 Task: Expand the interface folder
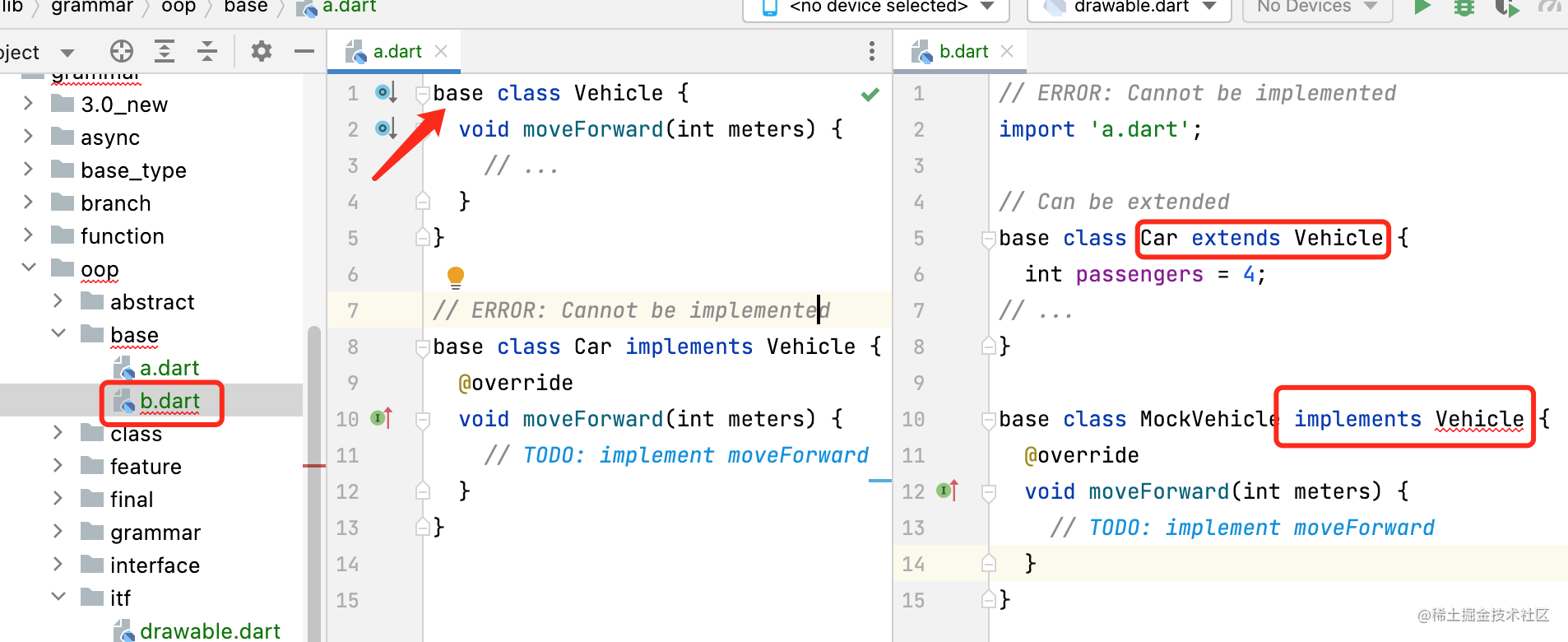(x=58, y=565)
